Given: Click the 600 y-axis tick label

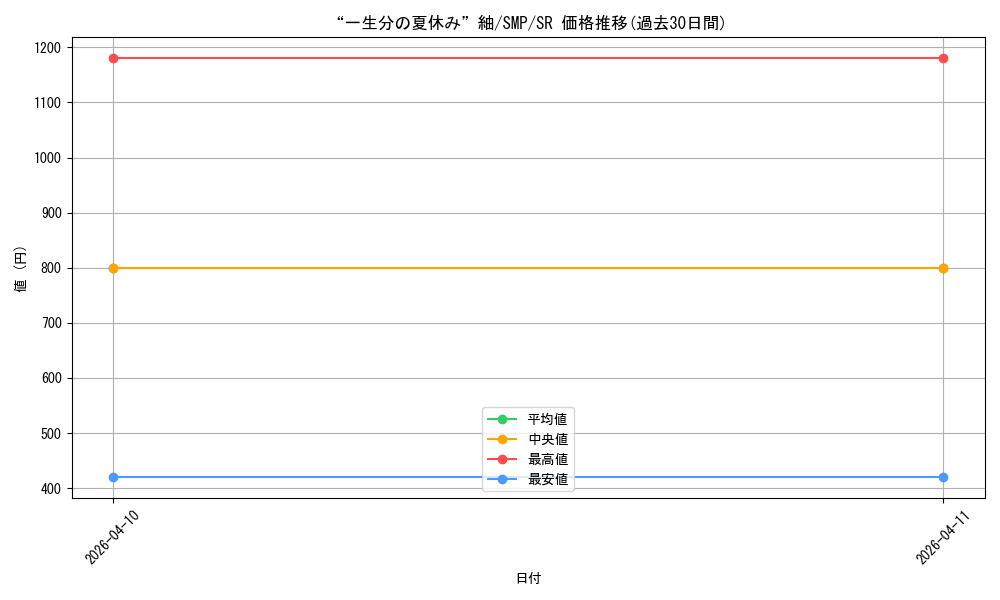Looking at the screenshot, I should (x=51, y=378).
